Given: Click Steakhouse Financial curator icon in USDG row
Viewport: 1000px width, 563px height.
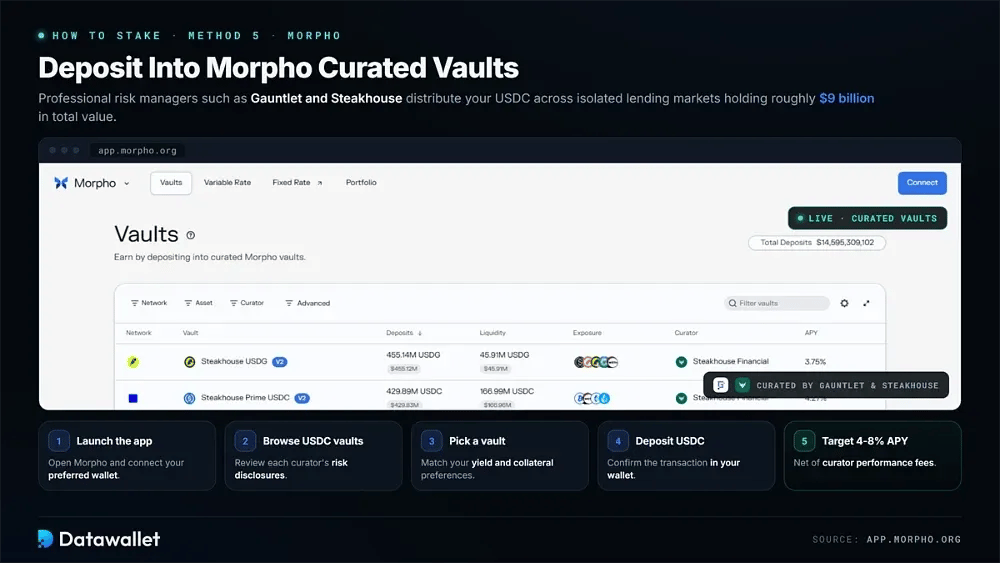Looking at the screenshot, I should point(681,362).
